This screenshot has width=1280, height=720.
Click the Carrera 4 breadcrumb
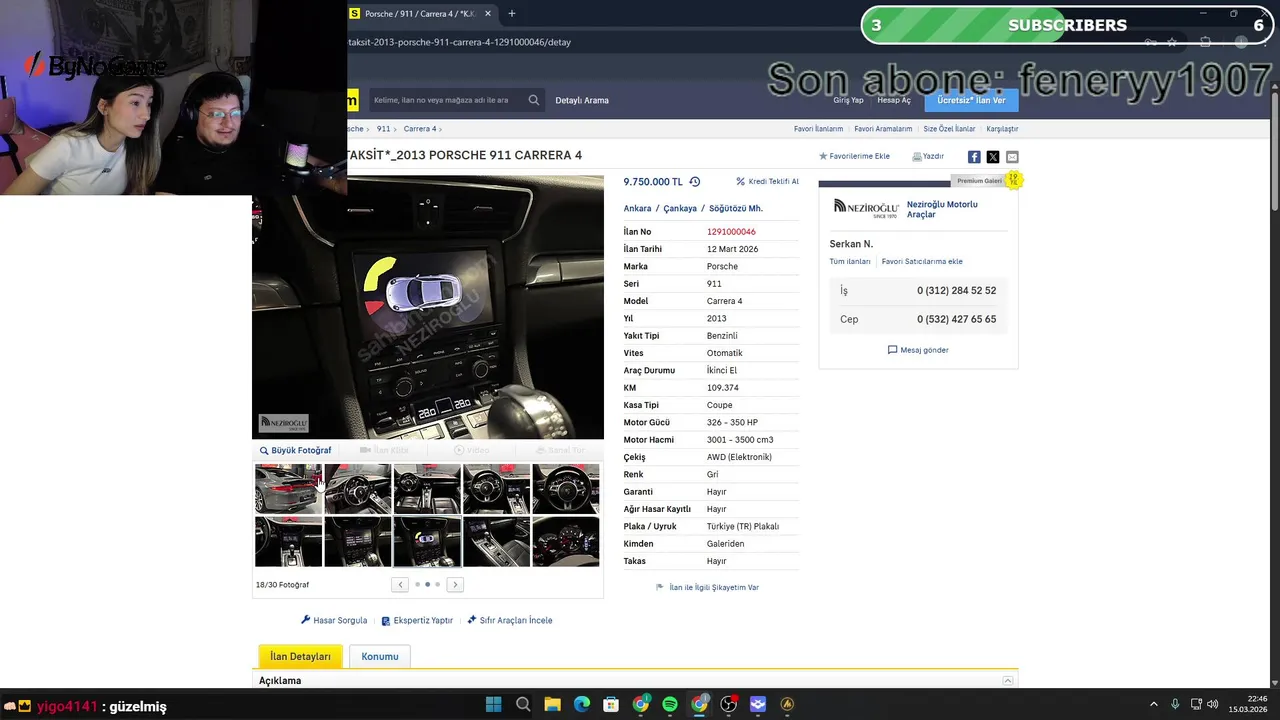pyautogui.click(x=420, y=129)
